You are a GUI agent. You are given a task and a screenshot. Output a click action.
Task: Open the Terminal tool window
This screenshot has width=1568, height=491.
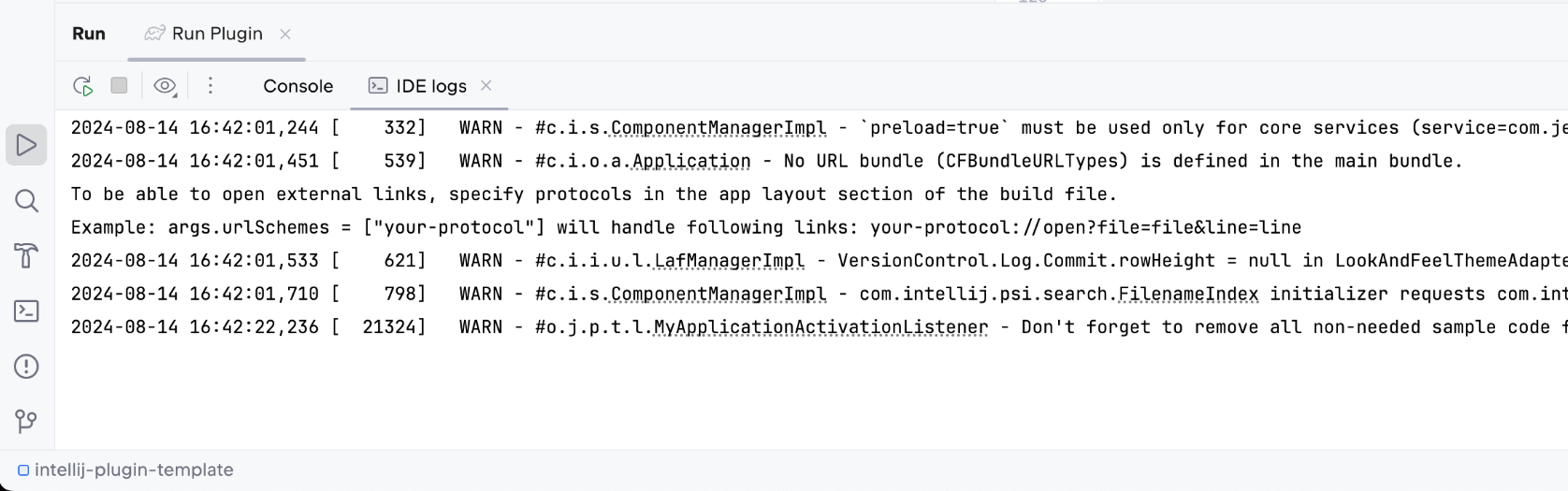tap(26, 310)
